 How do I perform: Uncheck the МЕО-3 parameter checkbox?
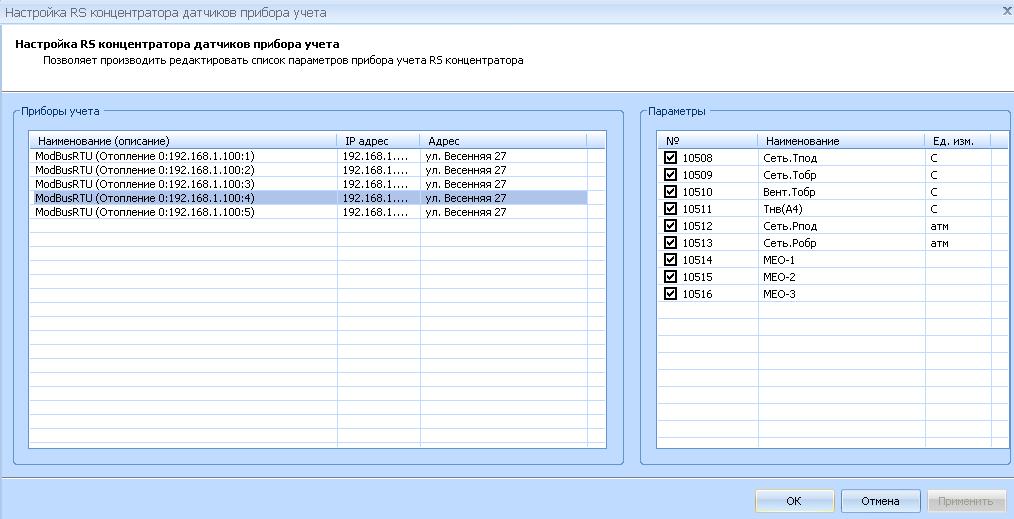670,294
